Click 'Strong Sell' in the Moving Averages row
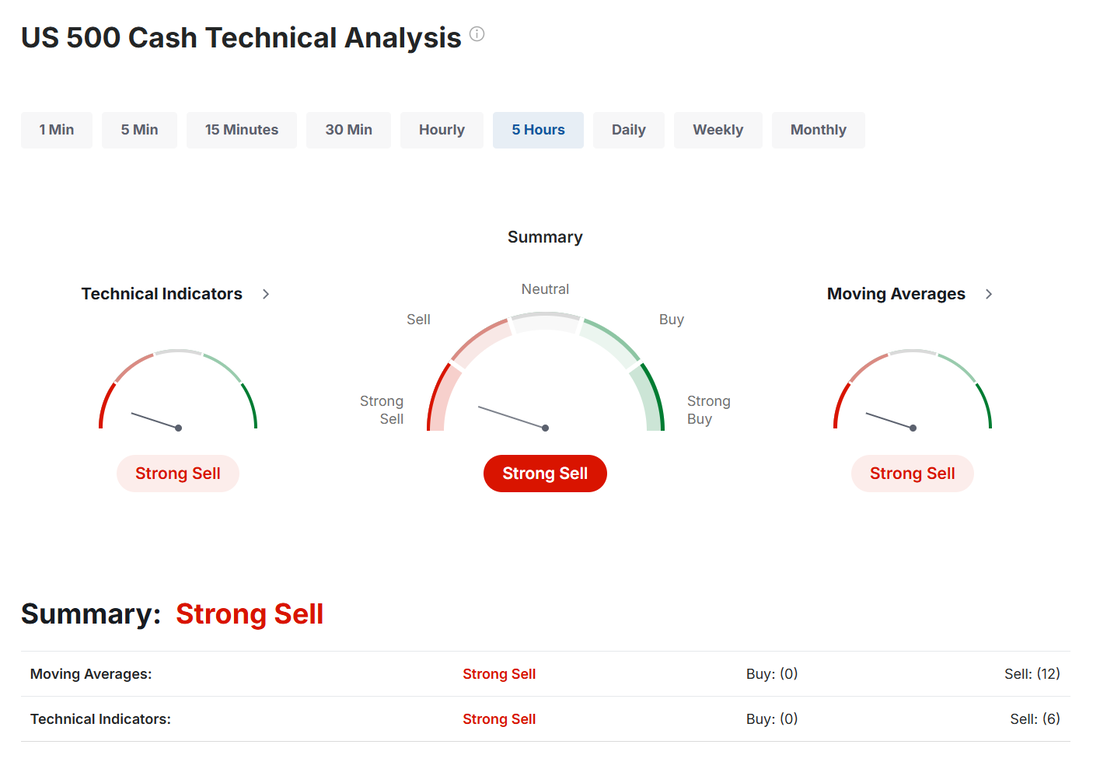 point(499,674)
